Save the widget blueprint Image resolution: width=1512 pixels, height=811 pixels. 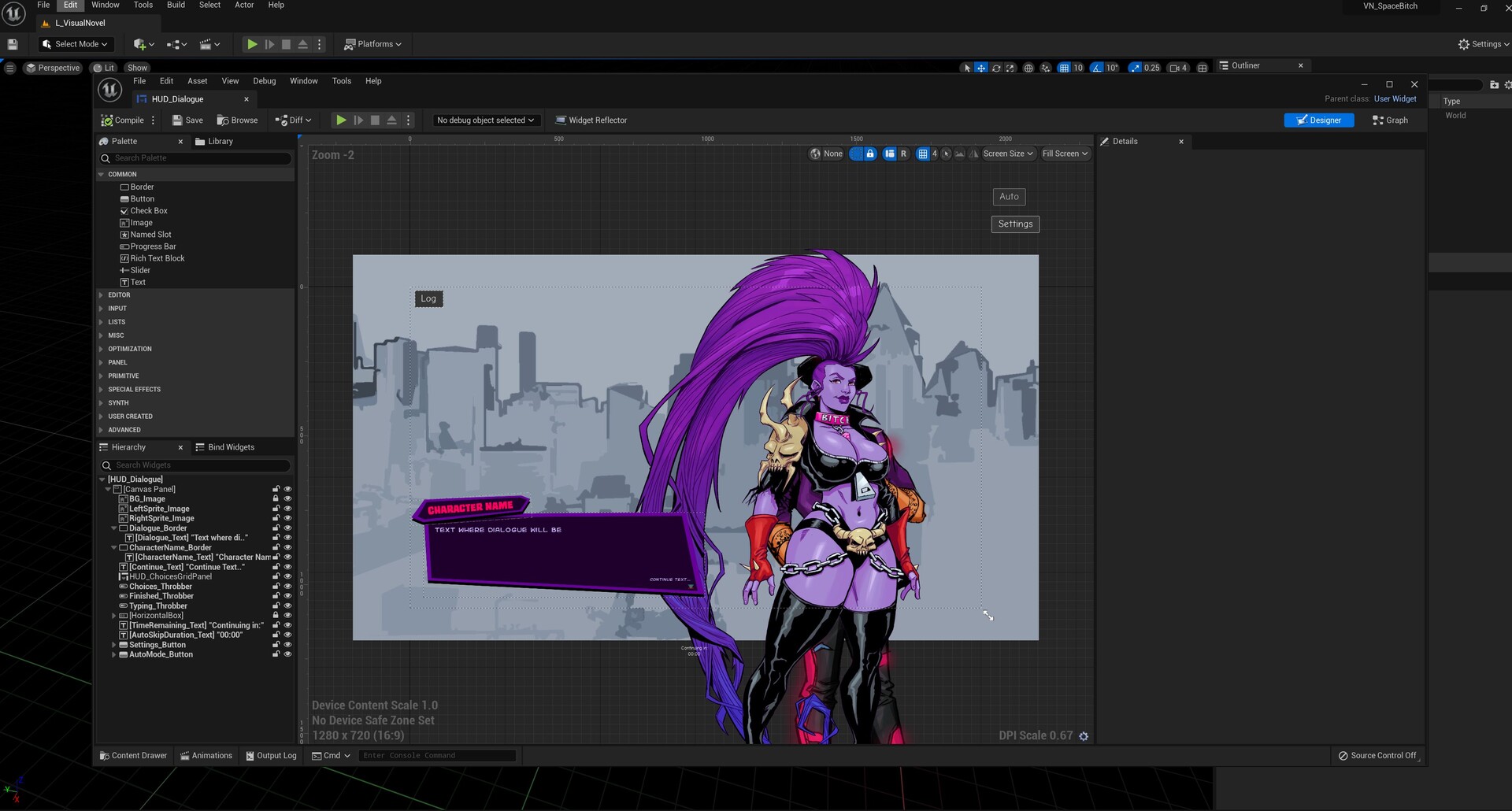pyautogui.click(x=187, y=120)
